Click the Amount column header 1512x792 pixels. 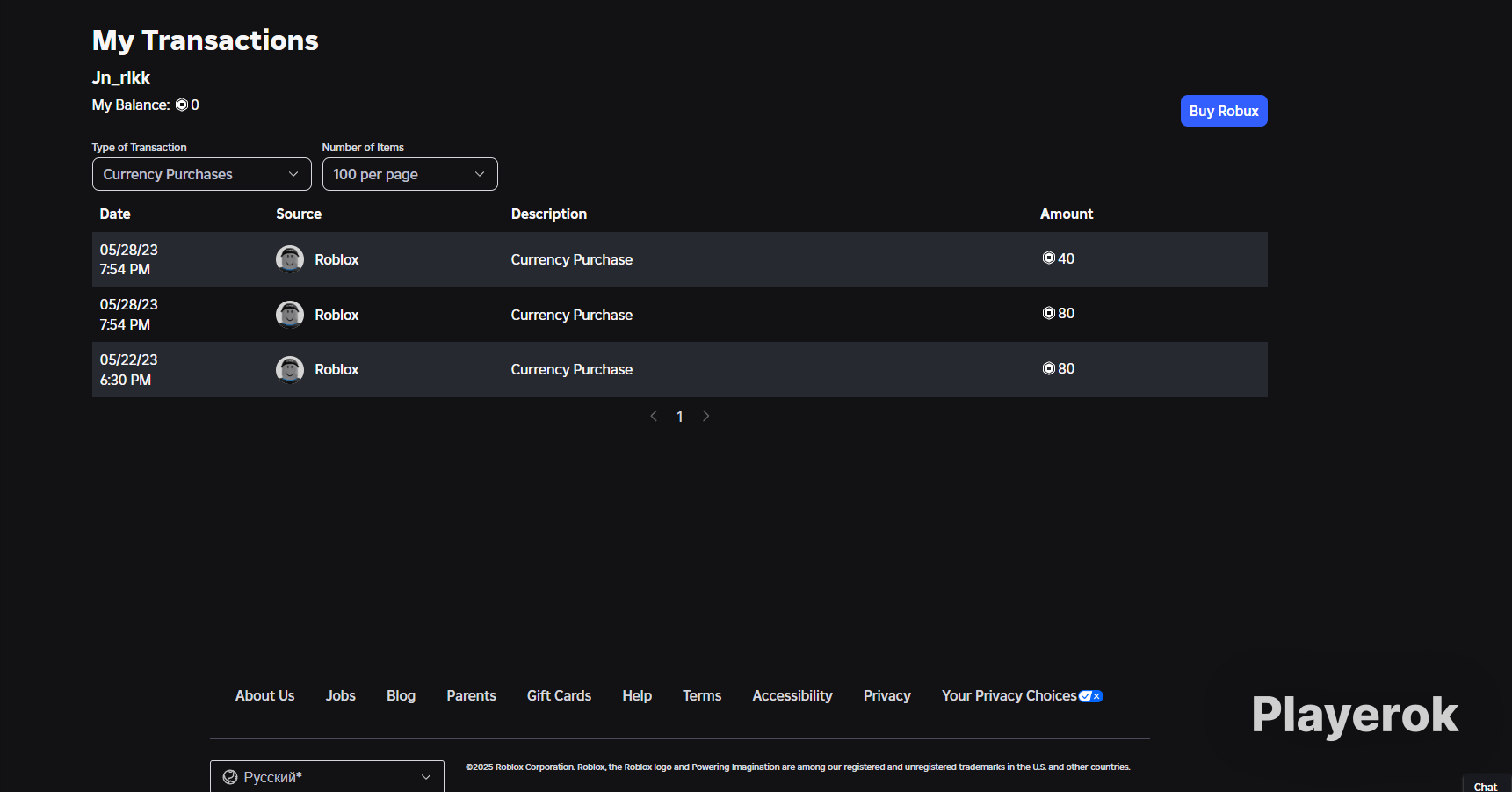click(x=1067, y=214)
